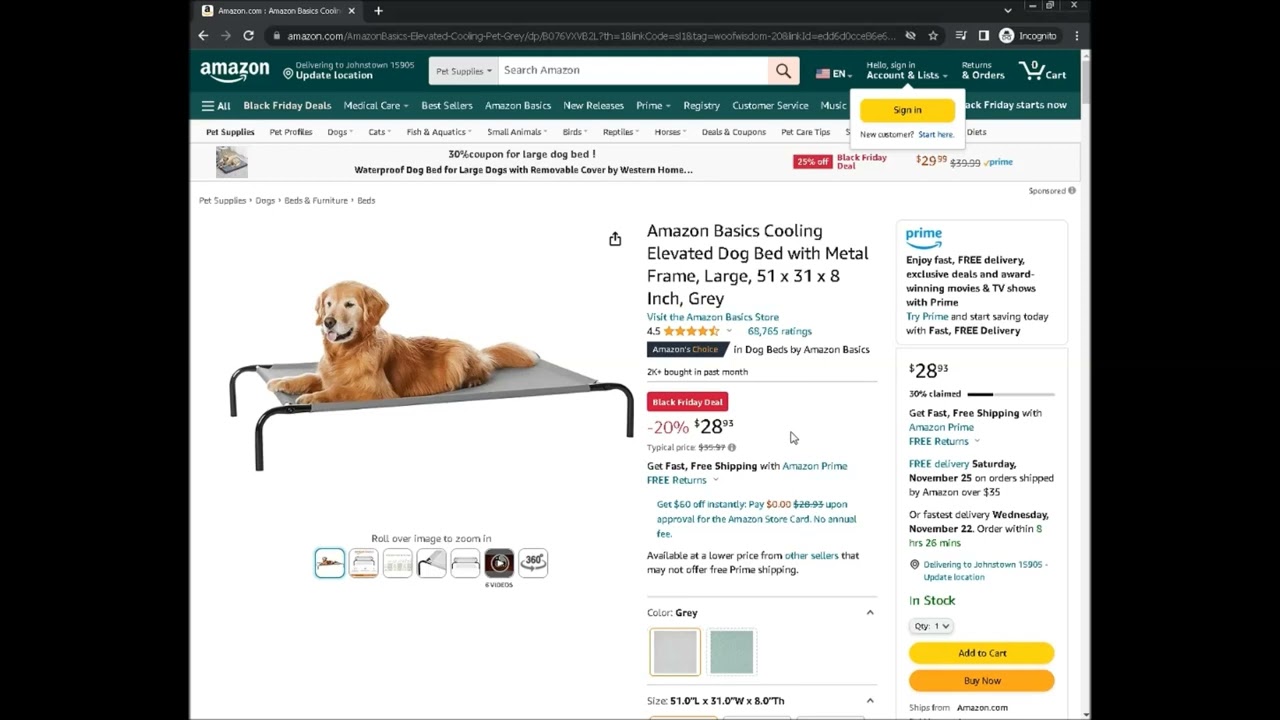
Task: Toggle the browser side panel icon
Action: click(x=983, y=36)
